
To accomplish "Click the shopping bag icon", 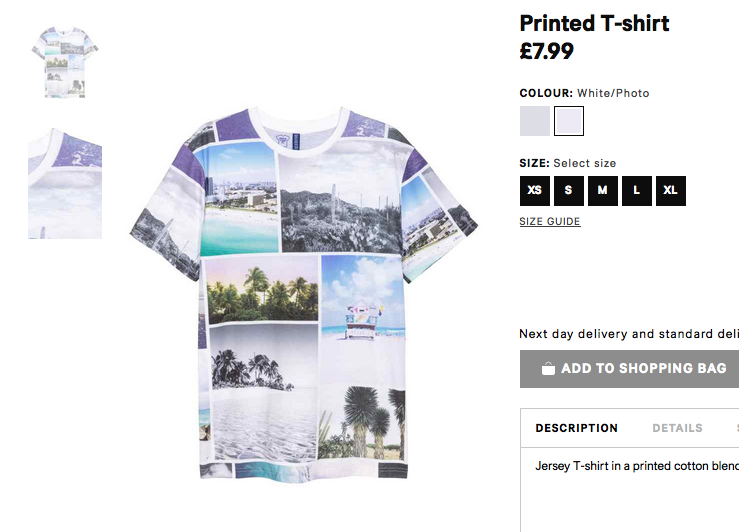I will 548,368.
